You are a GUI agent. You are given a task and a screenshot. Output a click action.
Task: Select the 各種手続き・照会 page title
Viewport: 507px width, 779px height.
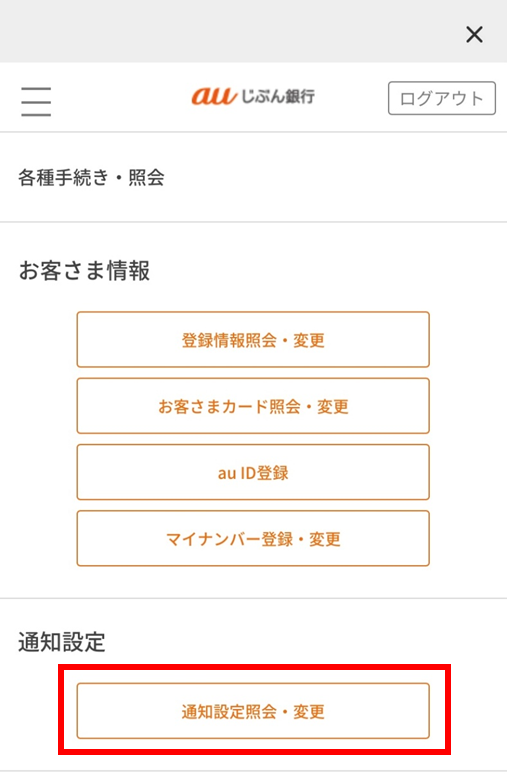91,177
